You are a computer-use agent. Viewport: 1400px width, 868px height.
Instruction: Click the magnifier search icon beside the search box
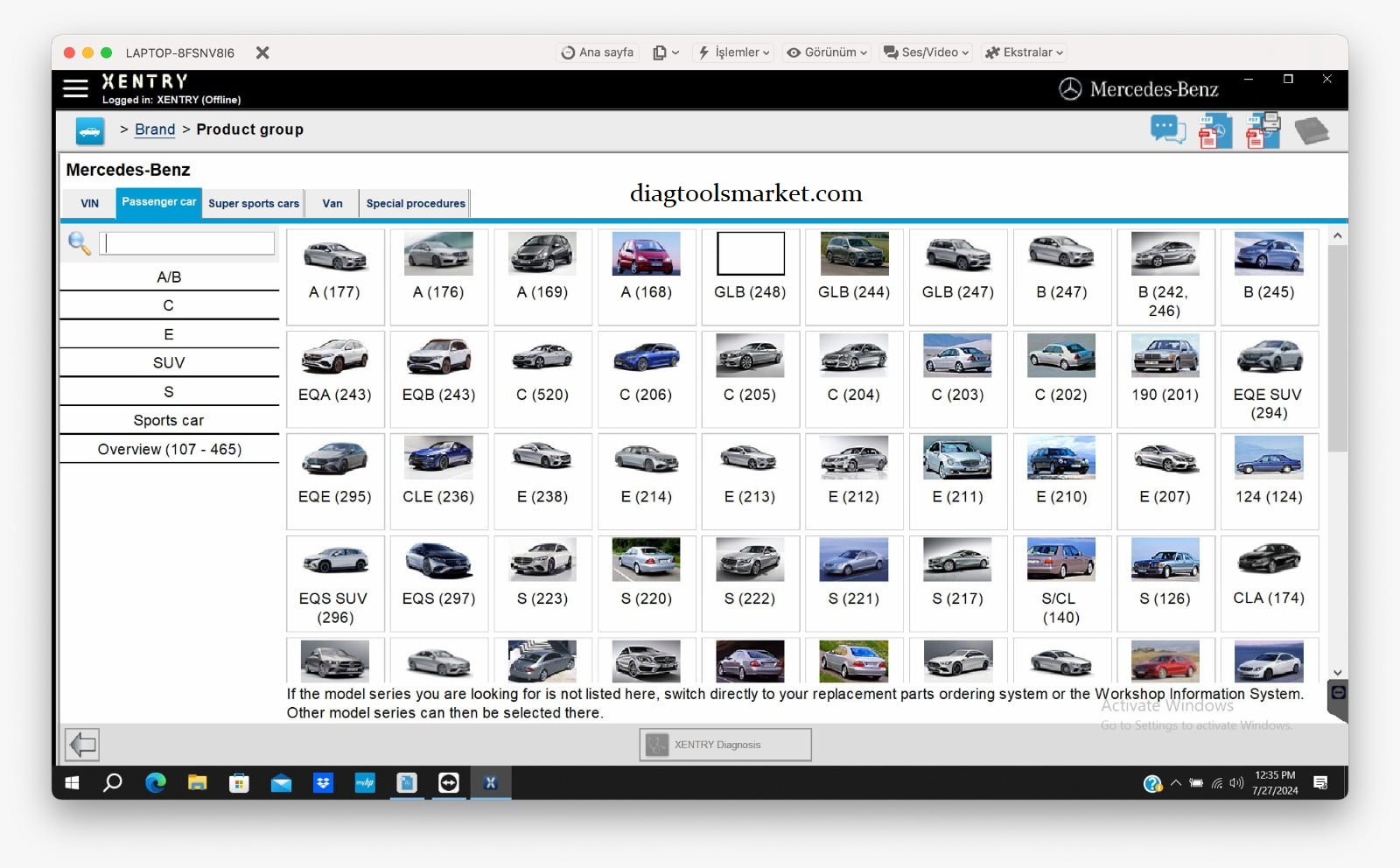(79, 243)
